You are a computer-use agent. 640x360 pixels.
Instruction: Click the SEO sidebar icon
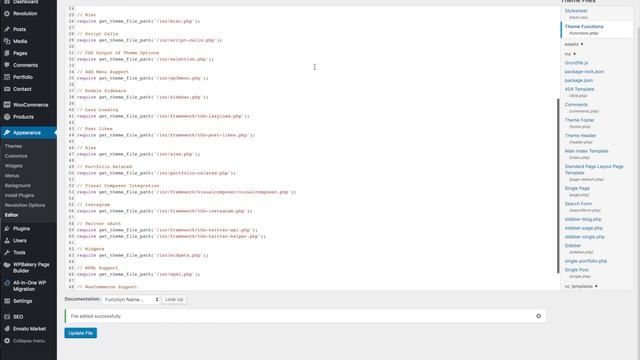coord(7,317)
